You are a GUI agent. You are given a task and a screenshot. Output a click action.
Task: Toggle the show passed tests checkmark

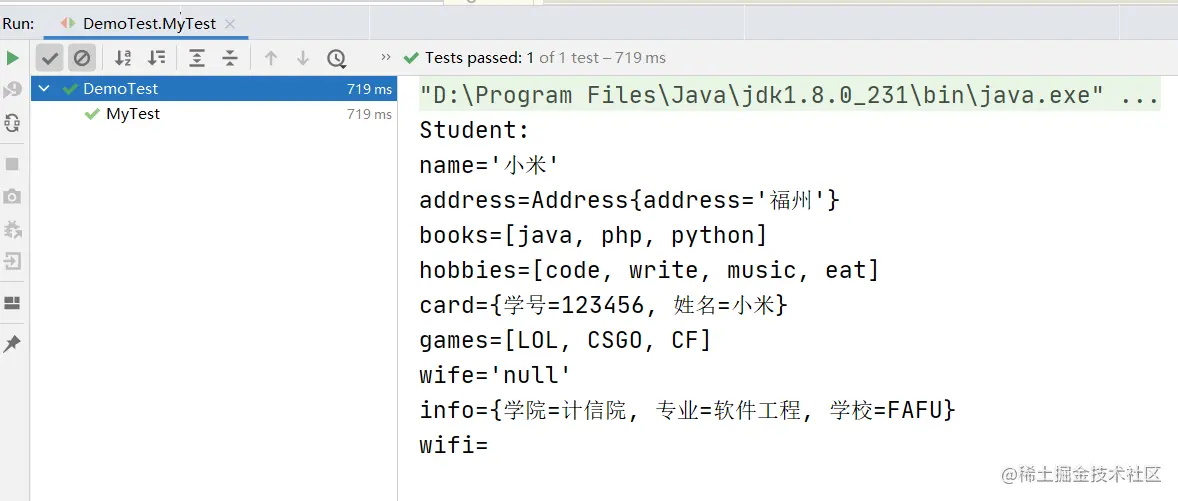(50, 58)
